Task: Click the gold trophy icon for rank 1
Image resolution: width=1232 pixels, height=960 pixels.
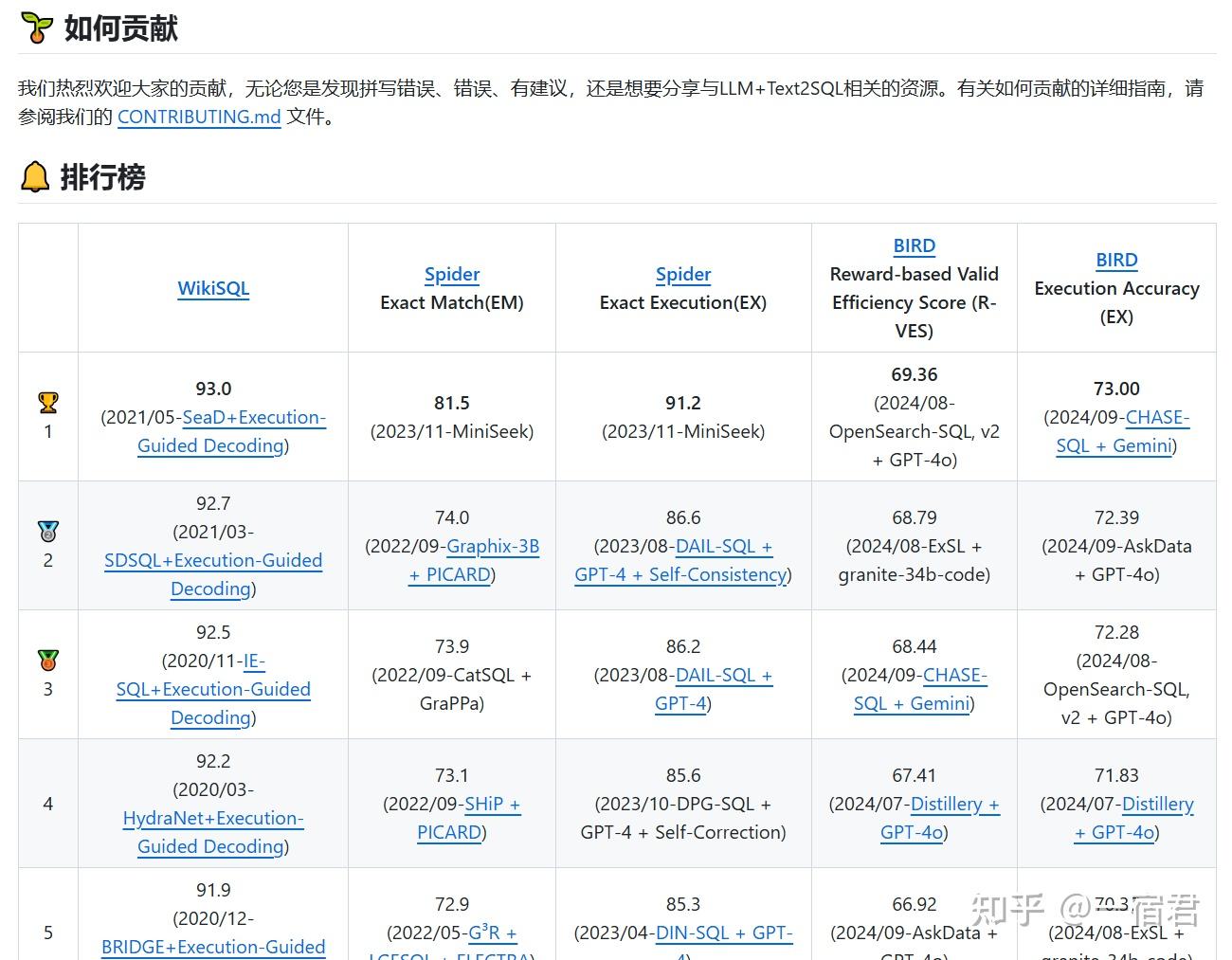Action: pos(47,403)
